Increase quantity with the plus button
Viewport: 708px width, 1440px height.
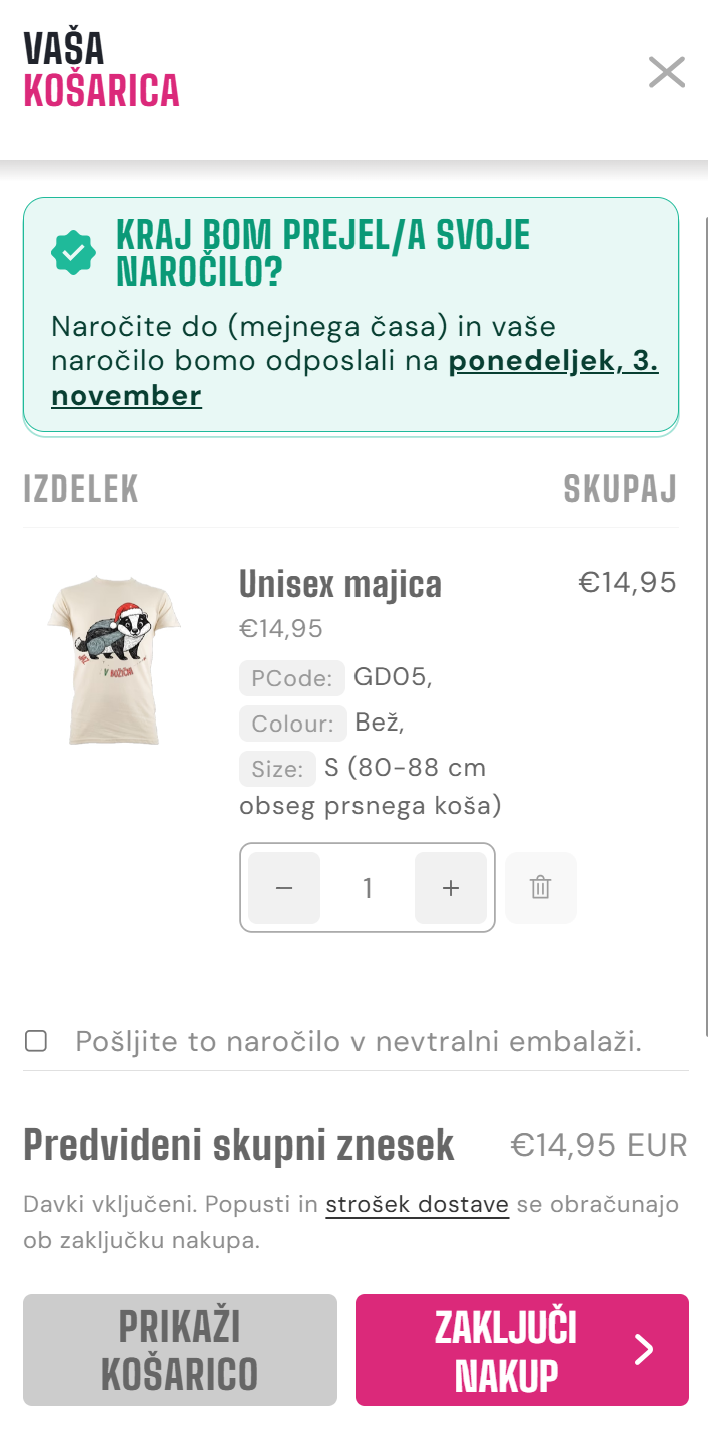pos(451,888)
